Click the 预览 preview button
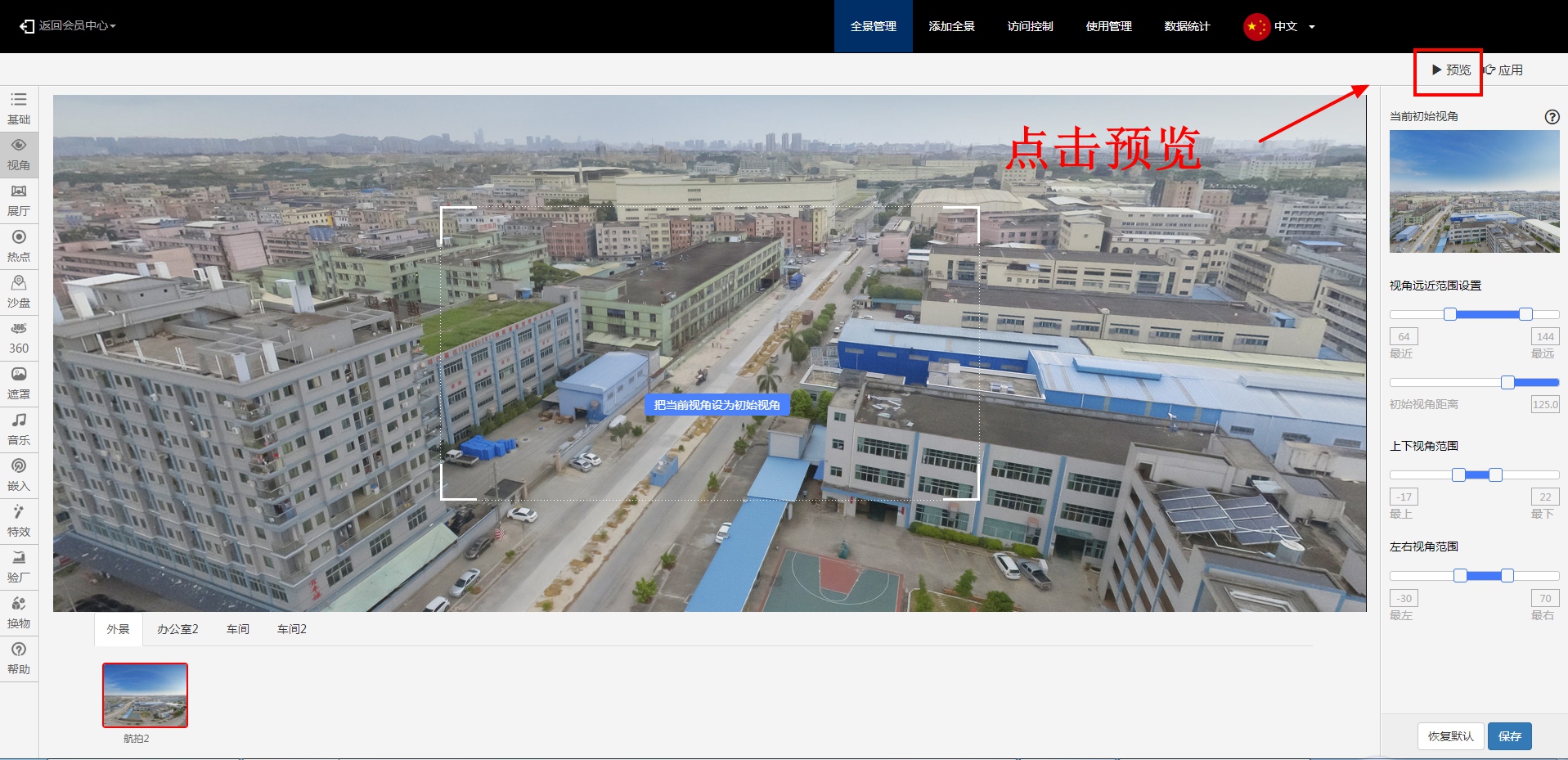This screenshot has width=1568, height=760. click(x=1451, y=70)
